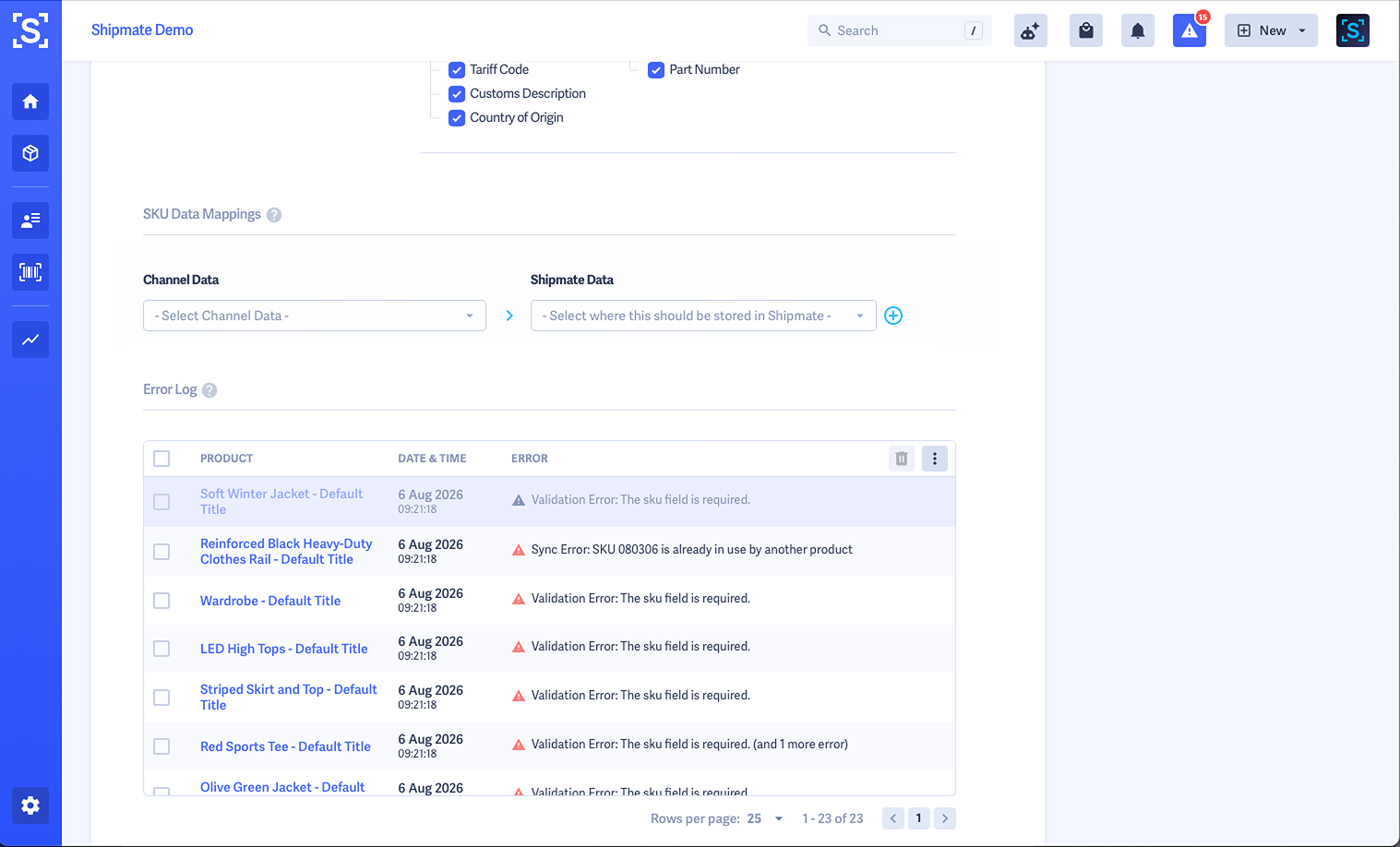Screen dimensions: 1400x847
Task: Tick the Reinforced Black Heavy-Duty Clothes Rail checkbox
Action: 162,552
